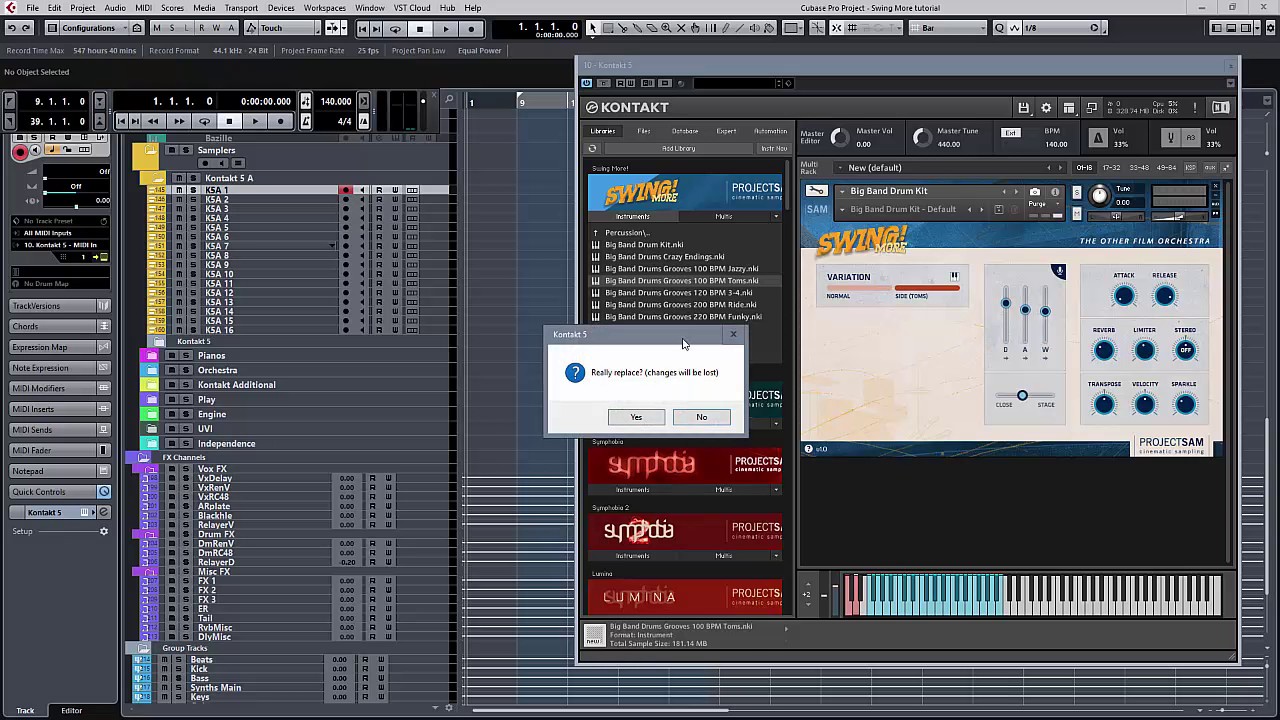Click the Cubase undo arrow
Viewport: 1280px width, 720px height.
pyautogui.click(x=10, y=28)
